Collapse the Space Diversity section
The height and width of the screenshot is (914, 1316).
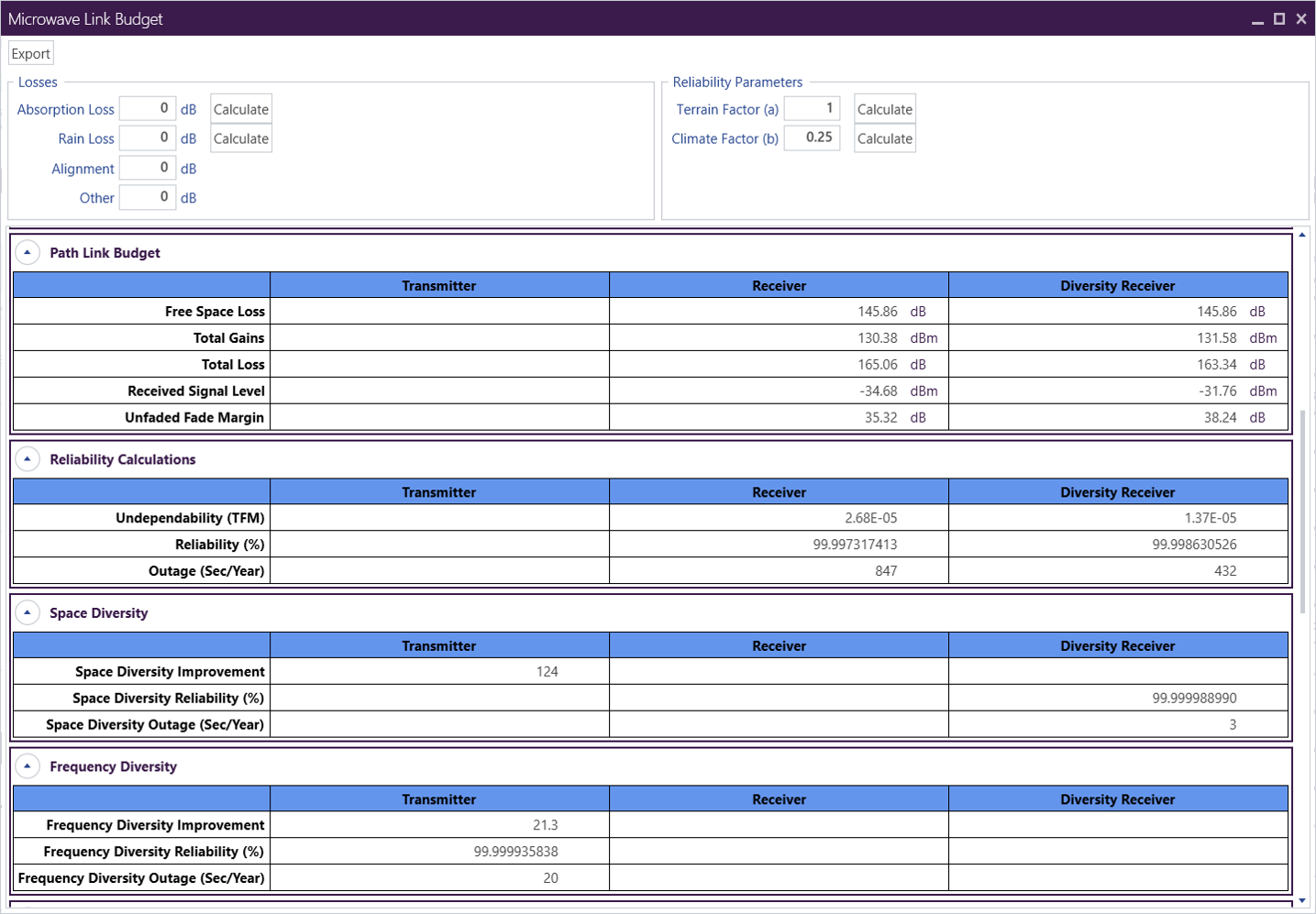28,612
